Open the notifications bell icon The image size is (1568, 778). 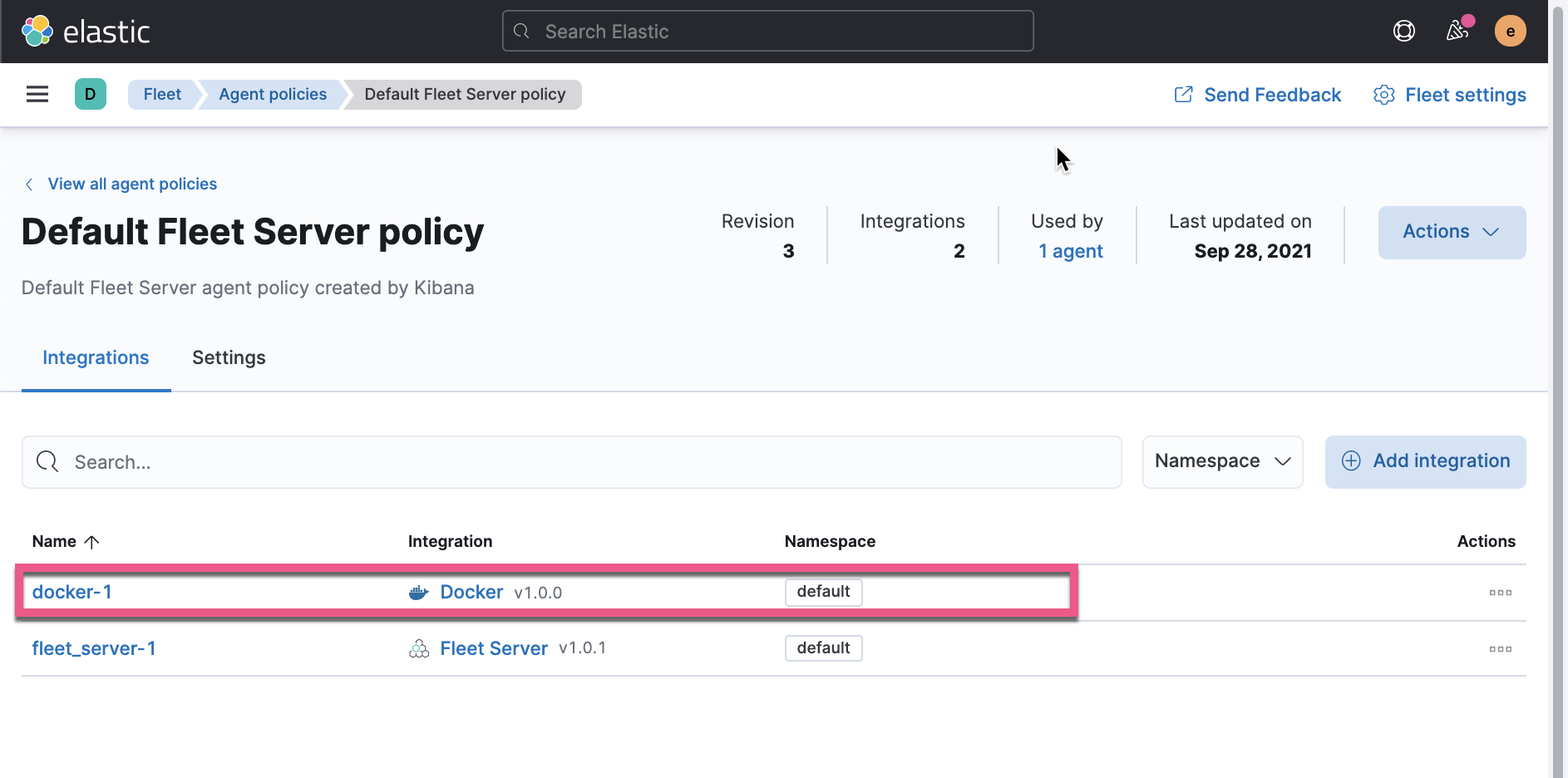point(1457,31)
